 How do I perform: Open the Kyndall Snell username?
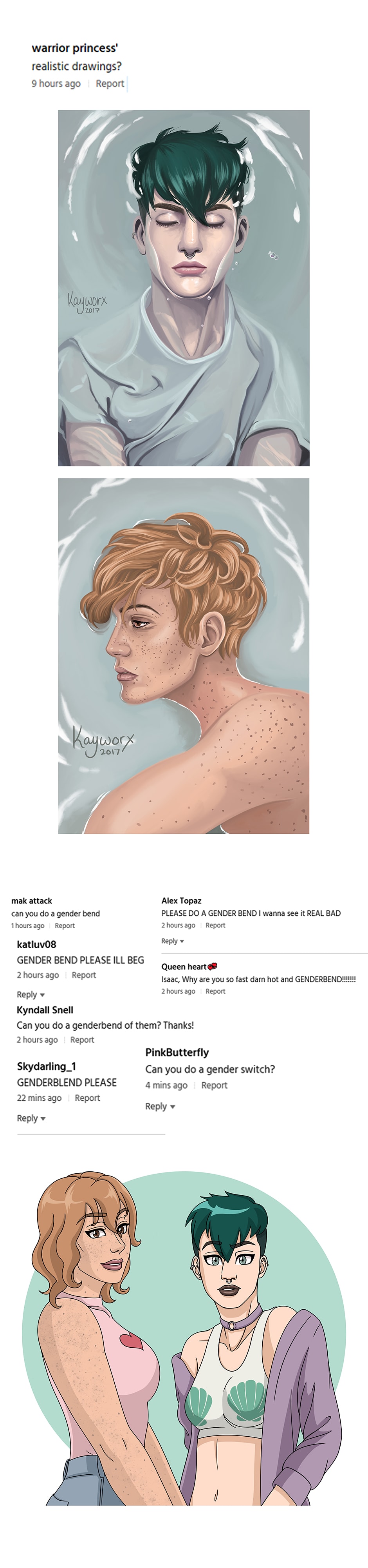(45, 1010)
